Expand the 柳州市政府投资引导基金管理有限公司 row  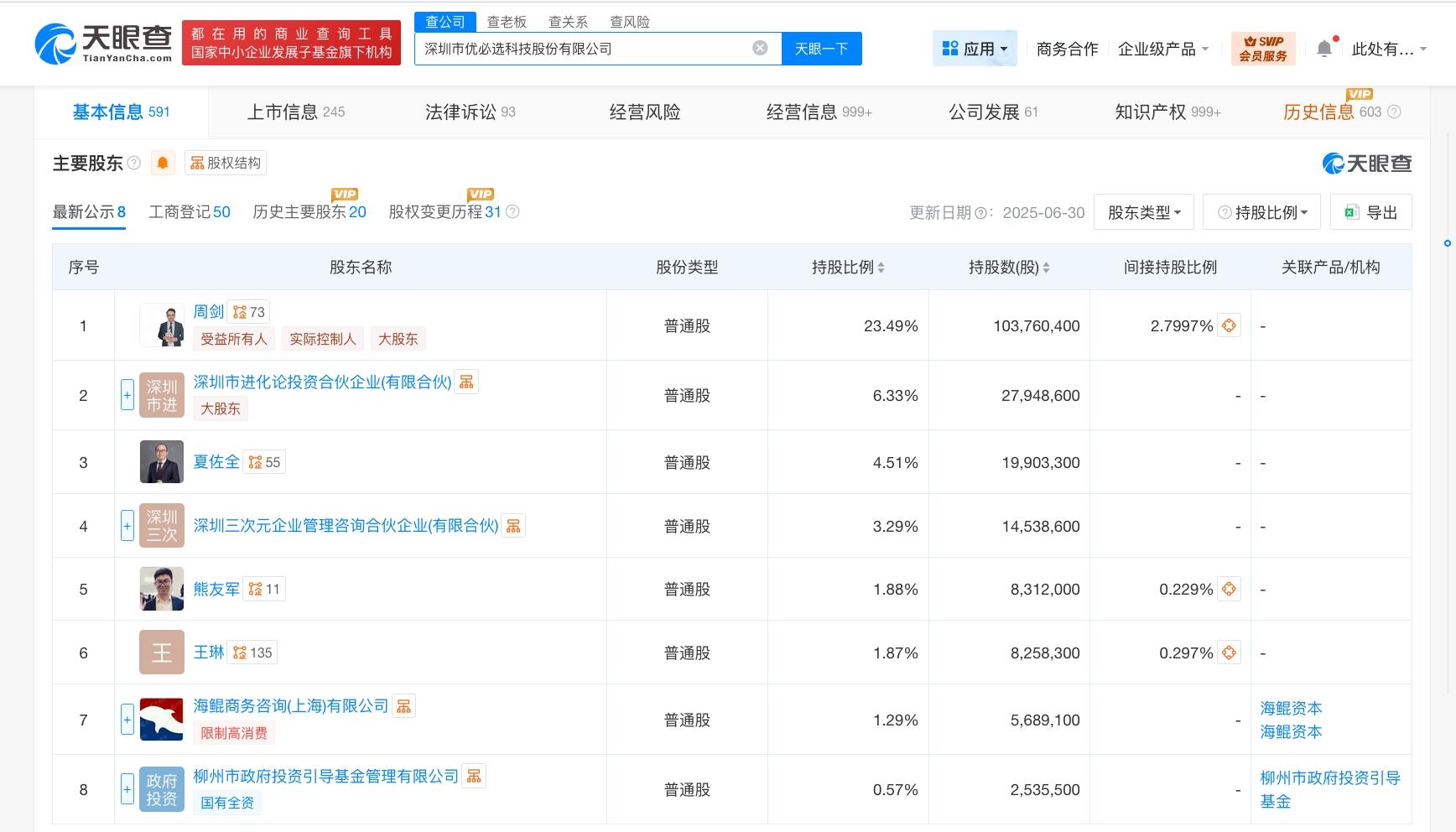127,790
